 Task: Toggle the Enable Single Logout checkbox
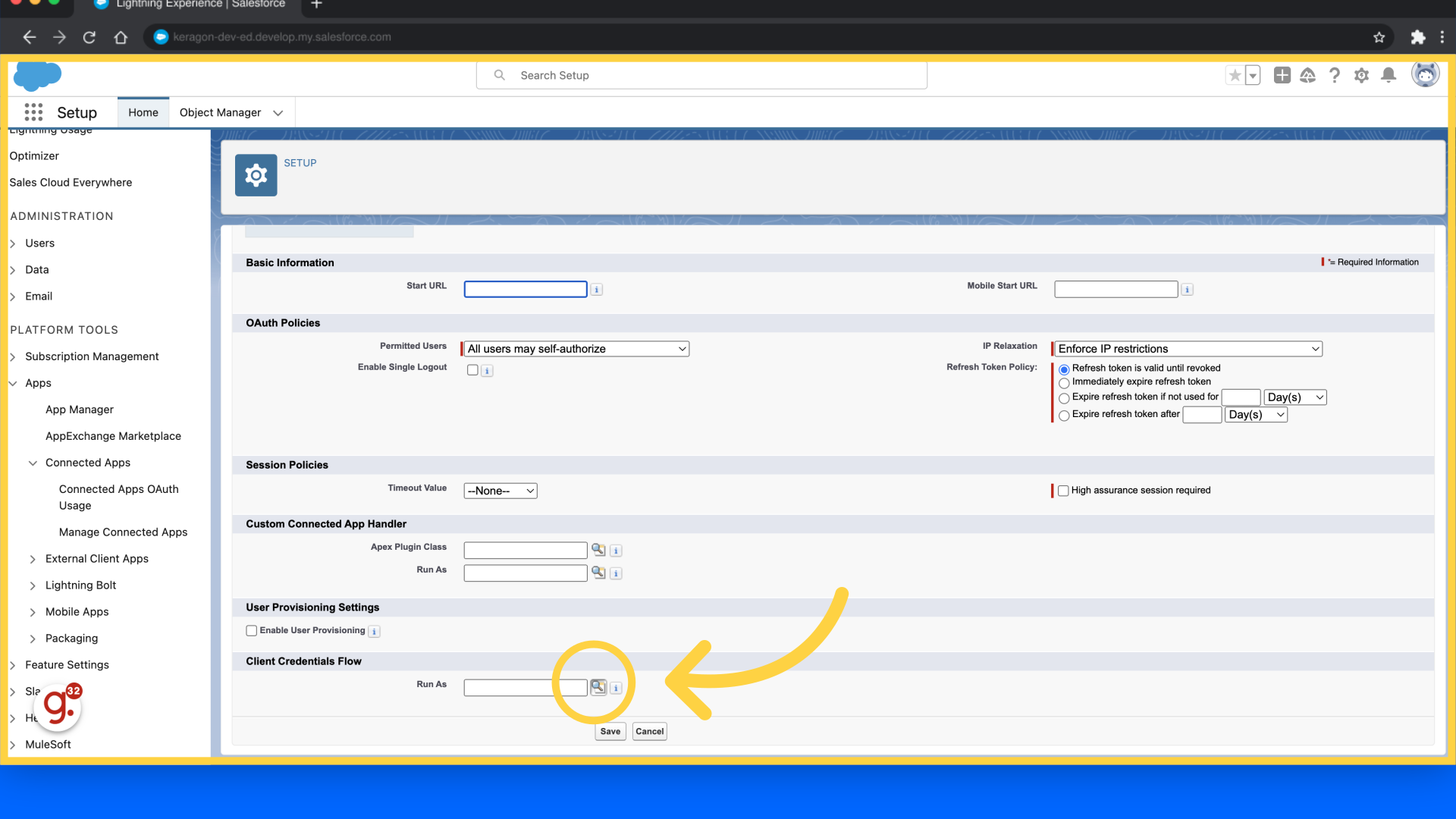point(472,370)
